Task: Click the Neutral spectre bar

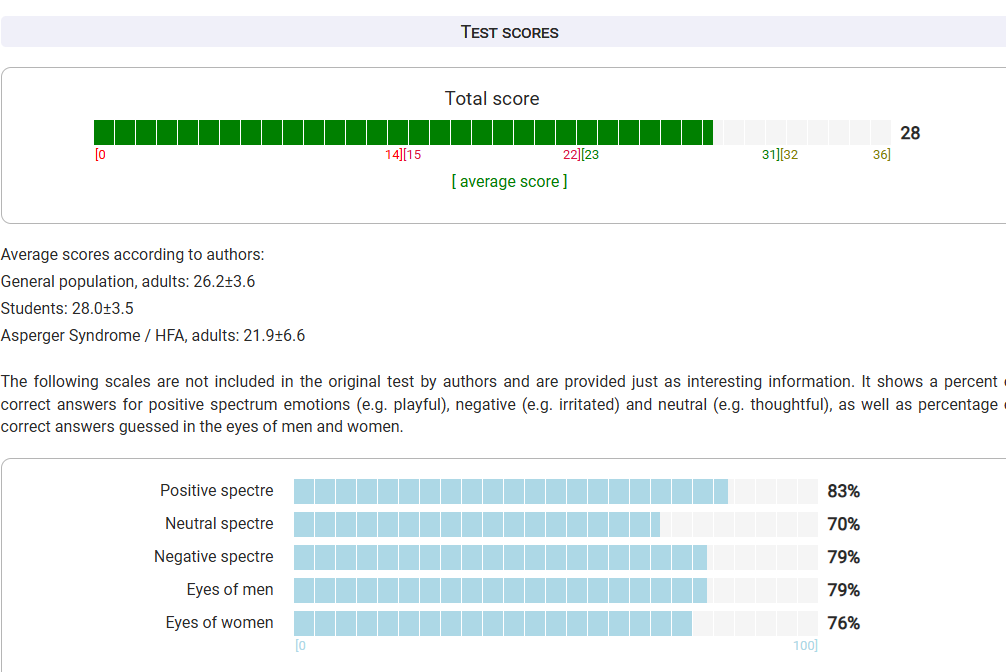Action: pyautogui.click(x=476, y=524)
